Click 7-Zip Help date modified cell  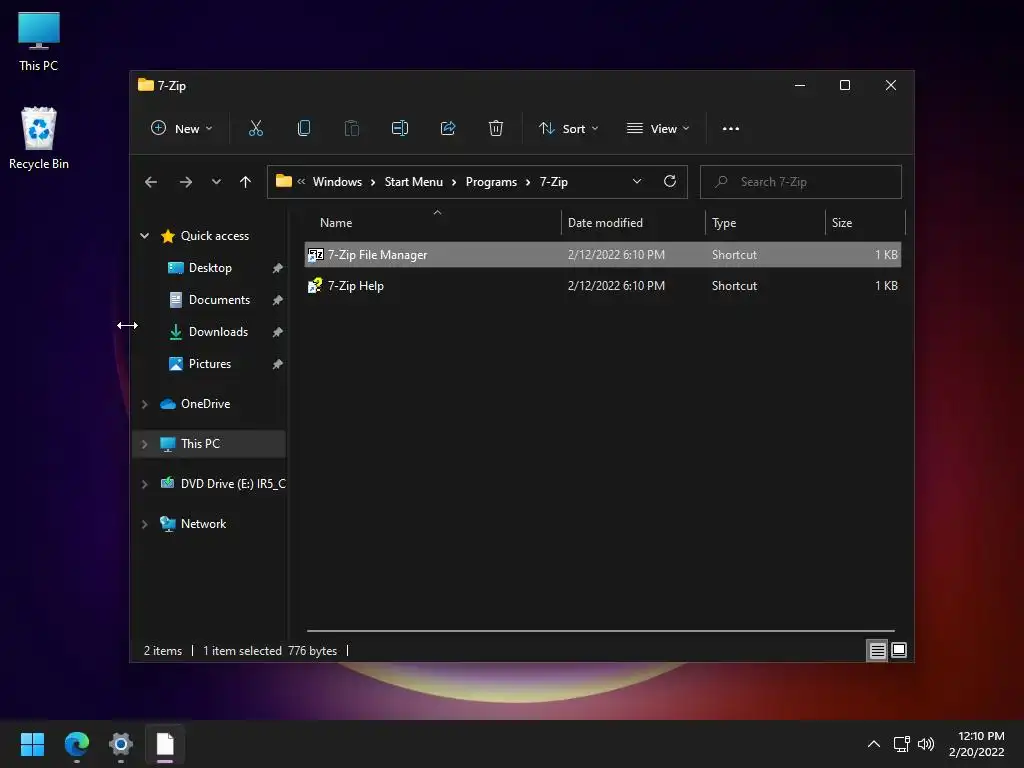coord(616,286)
